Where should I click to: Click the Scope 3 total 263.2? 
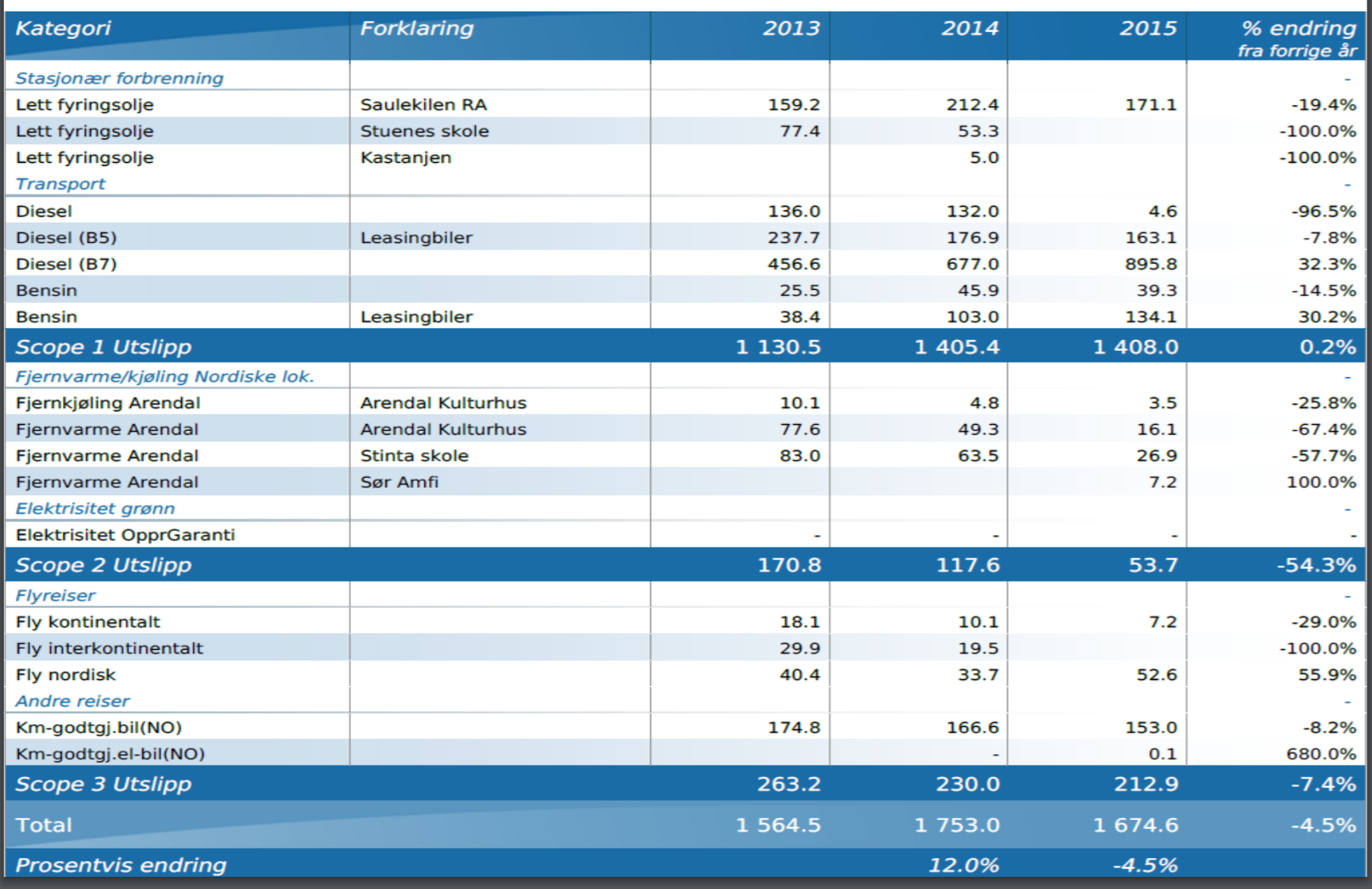click(789, 785)
